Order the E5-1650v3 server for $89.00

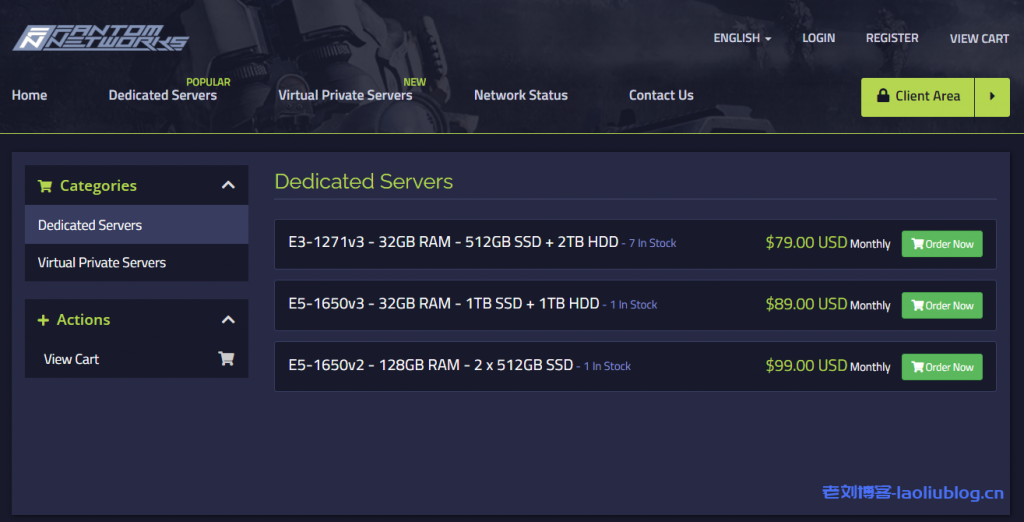[x=941, y=305]
